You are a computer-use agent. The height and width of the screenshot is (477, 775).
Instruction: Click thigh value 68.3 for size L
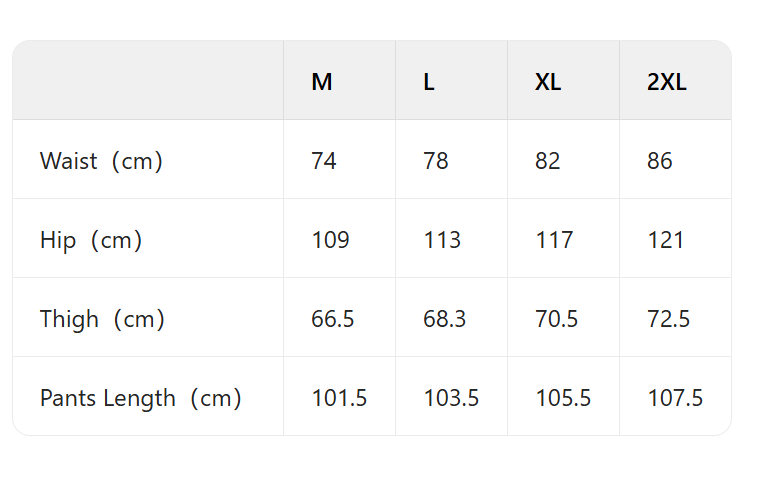coord(445,319)
